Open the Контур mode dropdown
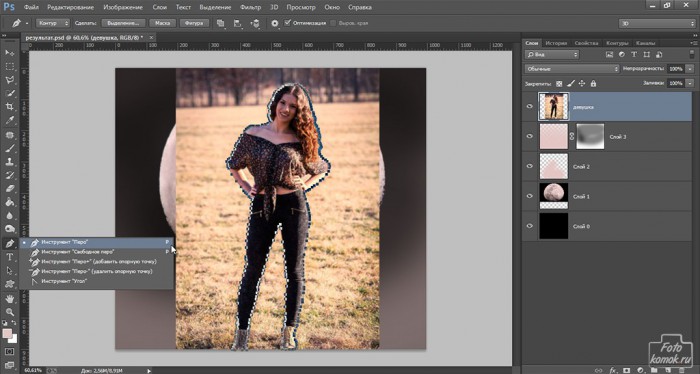 click(x=53, y=23)
